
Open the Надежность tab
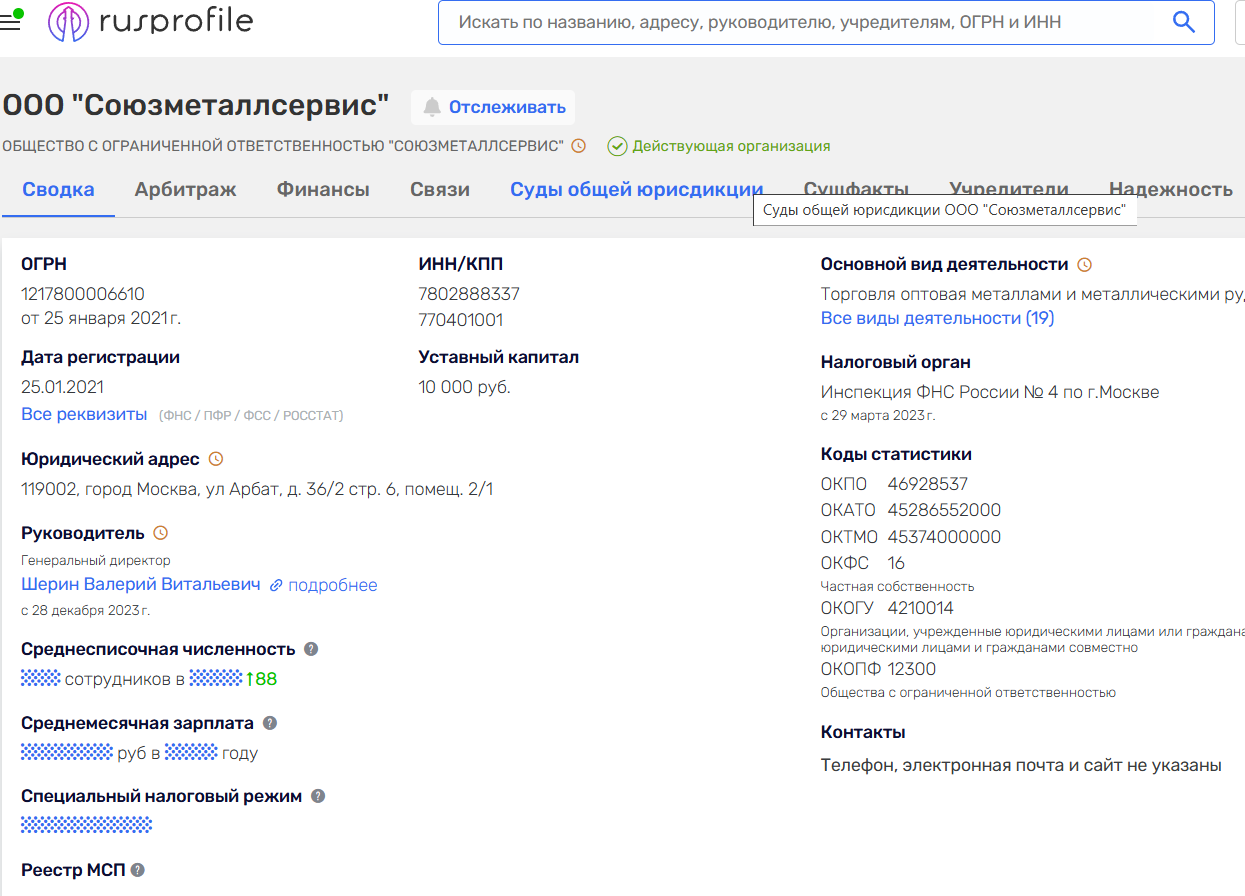[1170, 189]
